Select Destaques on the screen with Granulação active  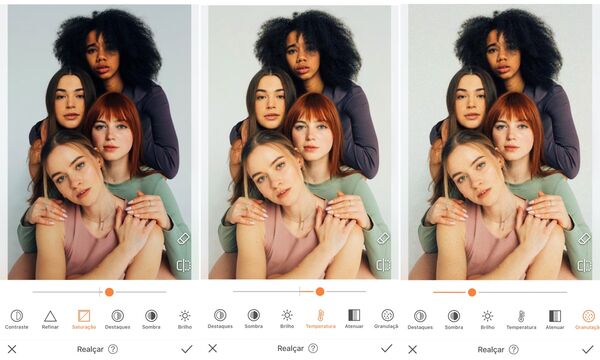(420, 320)
